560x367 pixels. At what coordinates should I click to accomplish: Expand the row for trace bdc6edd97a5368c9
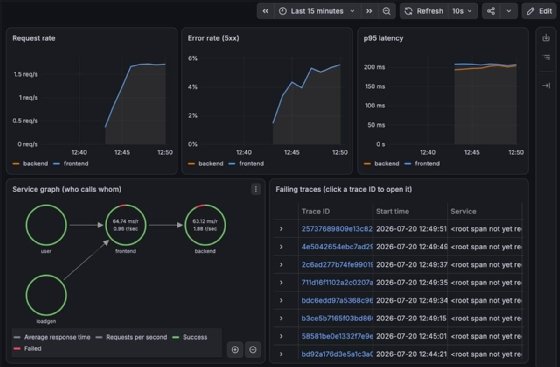281,300
